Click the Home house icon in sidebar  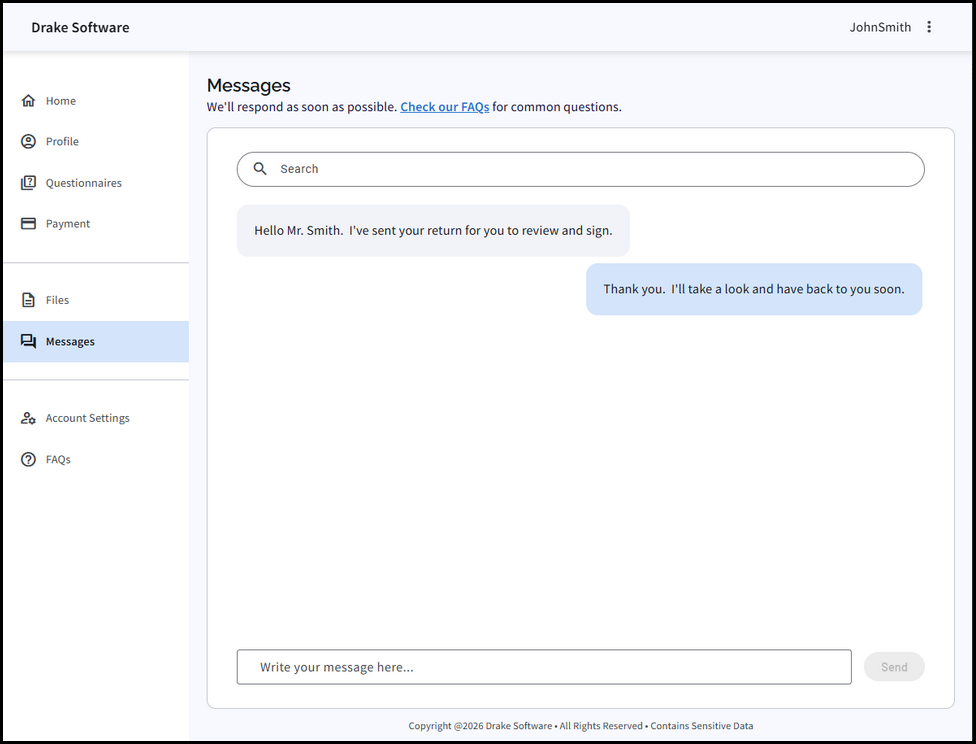(28, 101)
